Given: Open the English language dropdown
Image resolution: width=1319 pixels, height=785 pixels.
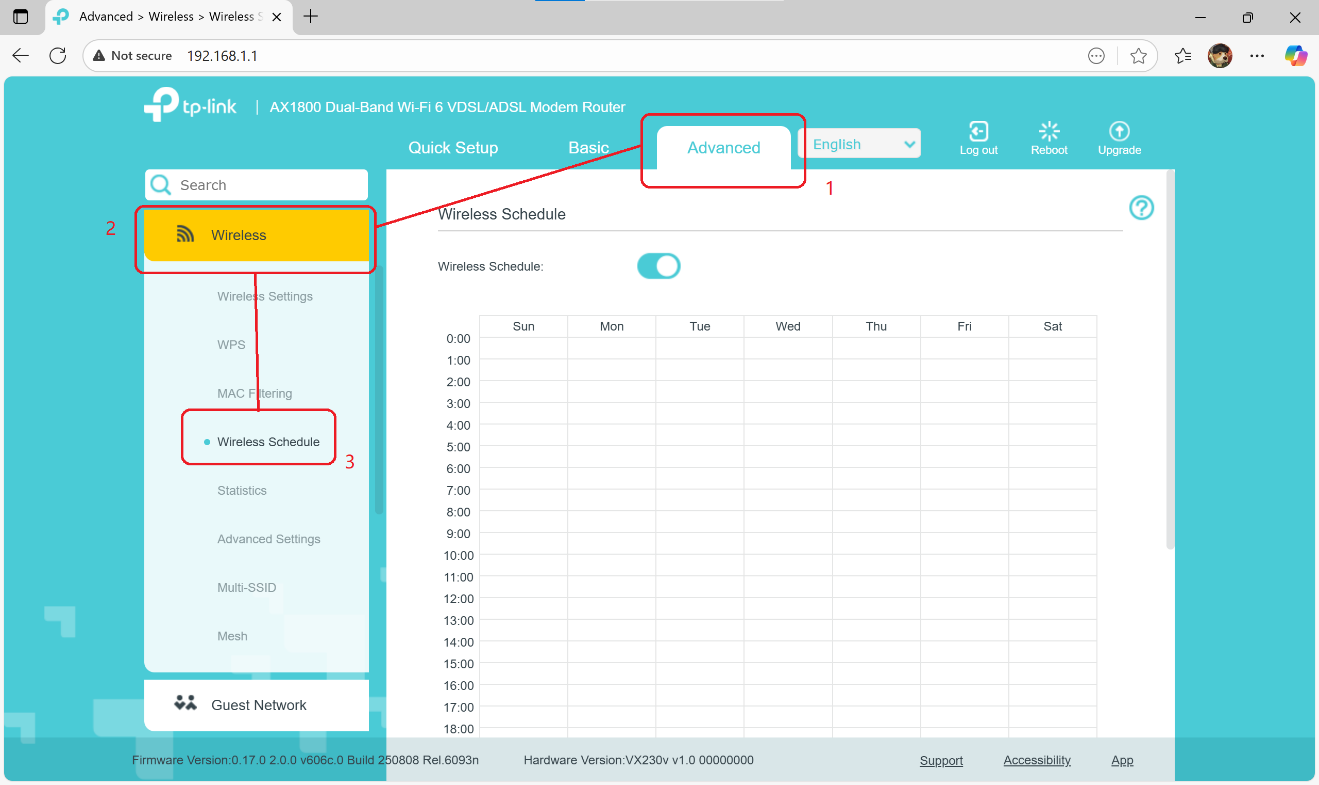Looking at the screenshot, I should click(x=860, y=144).
